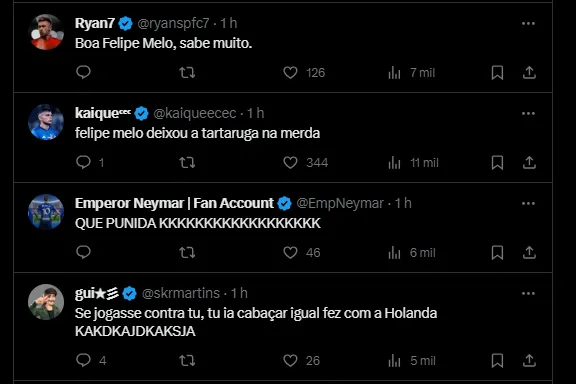Open Ryan7's profile from display name

(95, 23)
